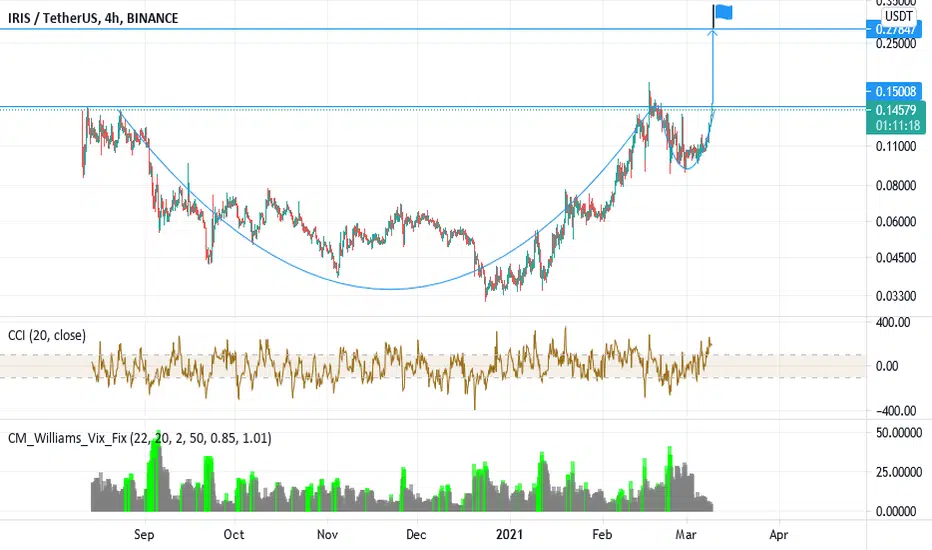This screenshot has width=932, height=550.
Task: Click the Feb label on time axis
Action: [602, 534]
